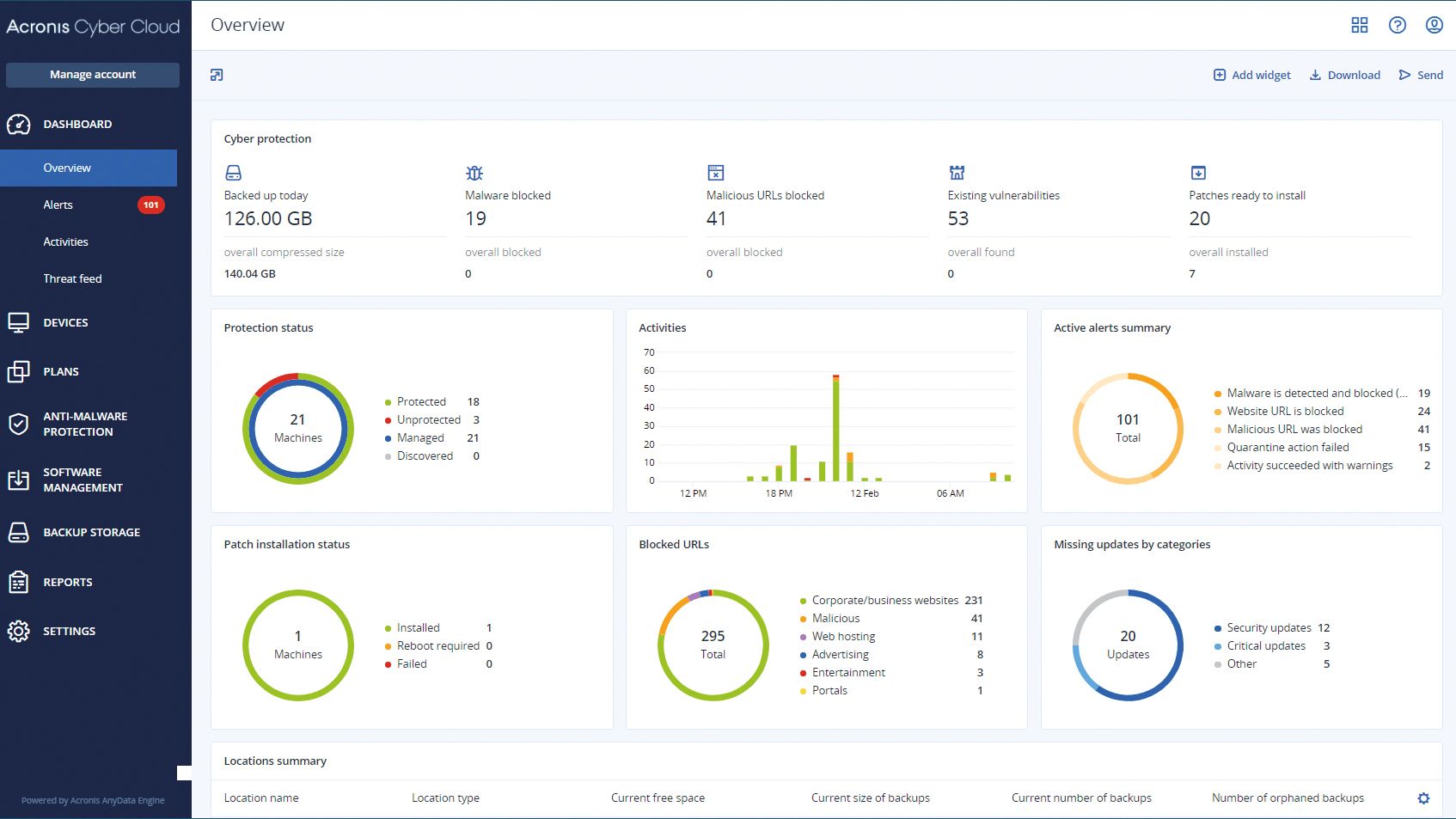Click the Manage account button
Viewport: 1456px width, 819px height.
coord(93,75)
